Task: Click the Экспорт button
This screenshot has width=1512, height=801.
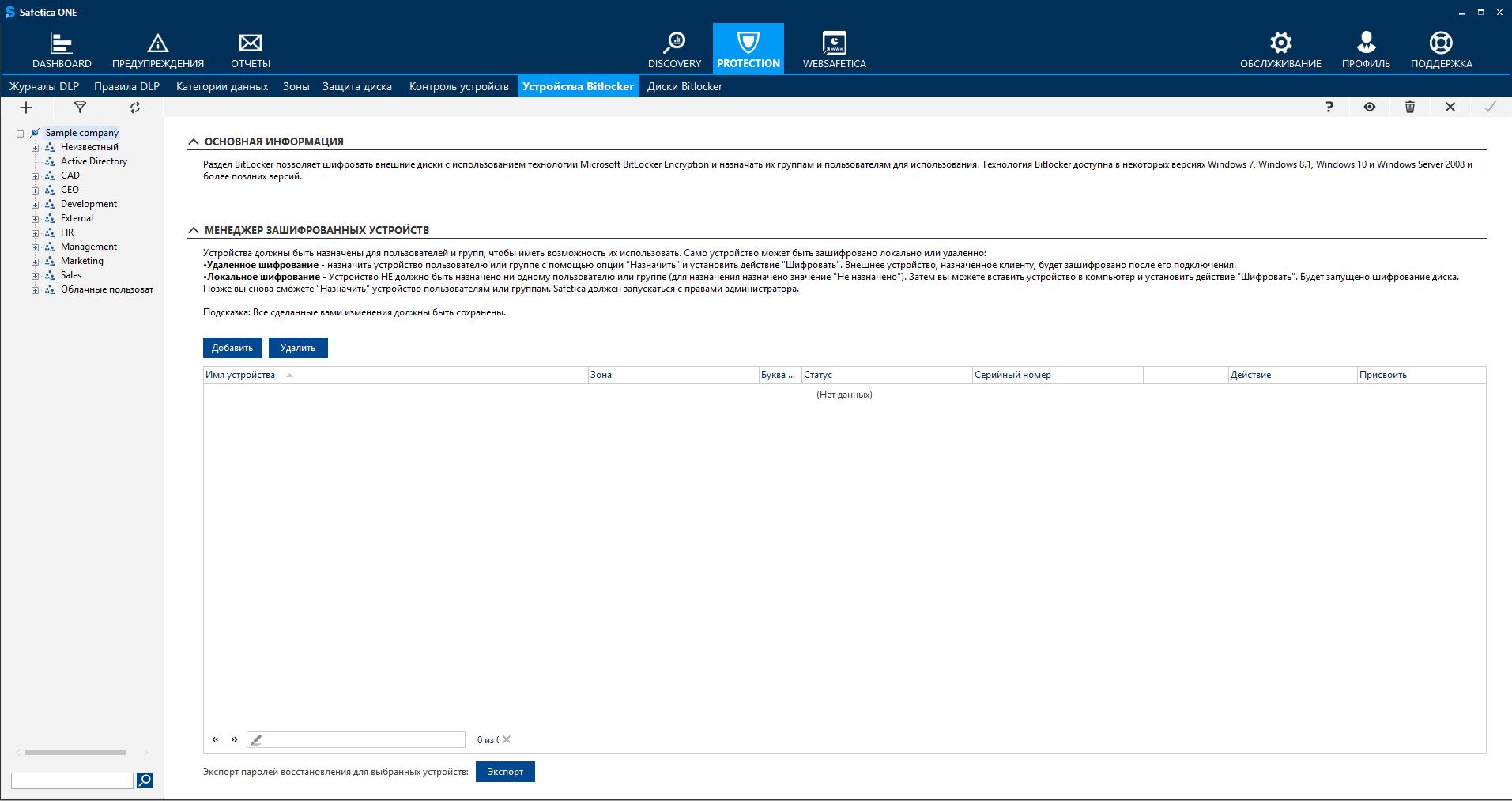Action: pos(505,772)
